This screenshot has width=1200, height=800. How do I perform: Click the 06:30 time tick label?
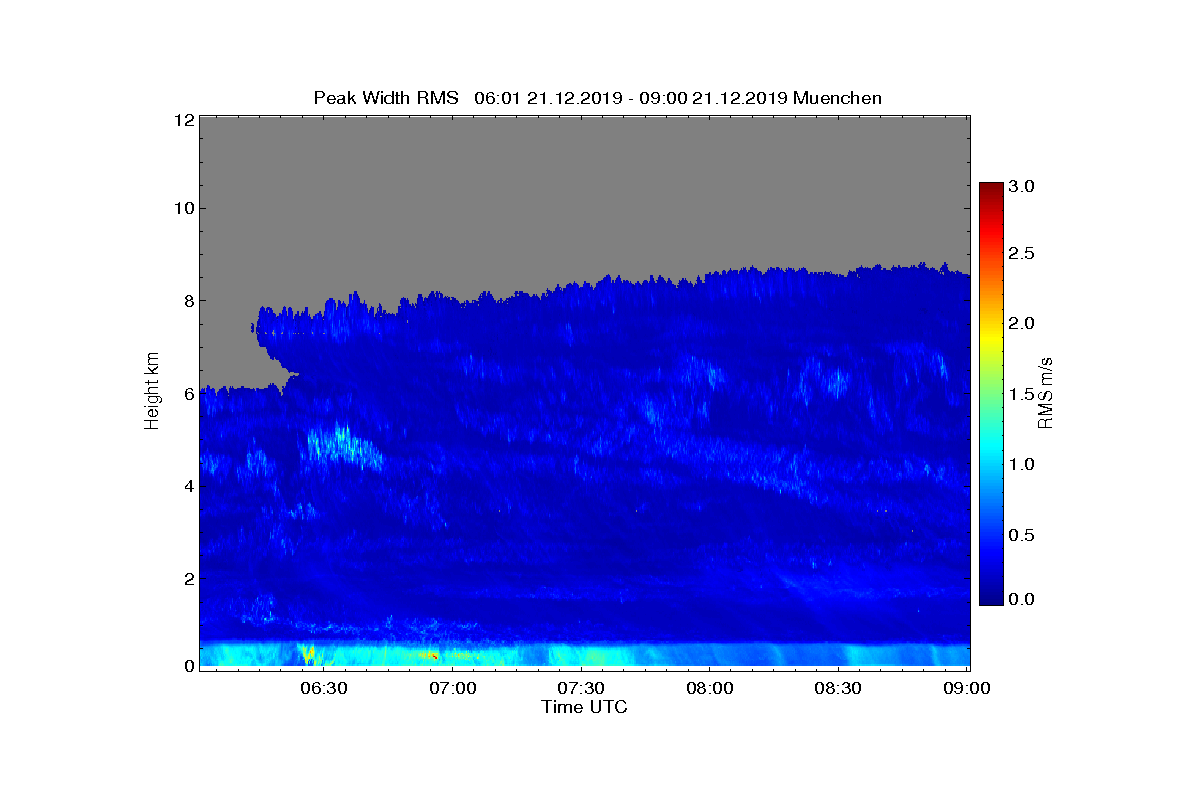[x=324, y=689]
